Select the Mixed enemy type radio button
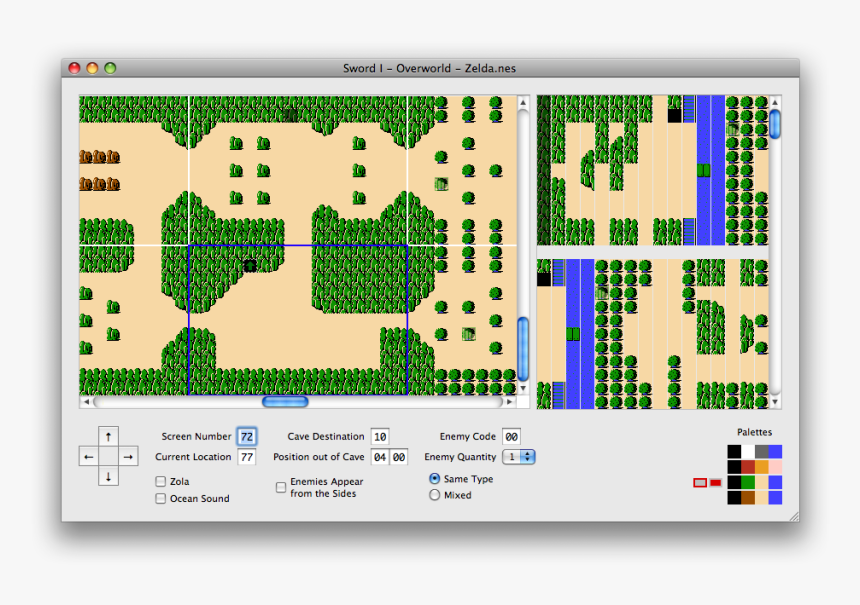 [x=437, y=494]
